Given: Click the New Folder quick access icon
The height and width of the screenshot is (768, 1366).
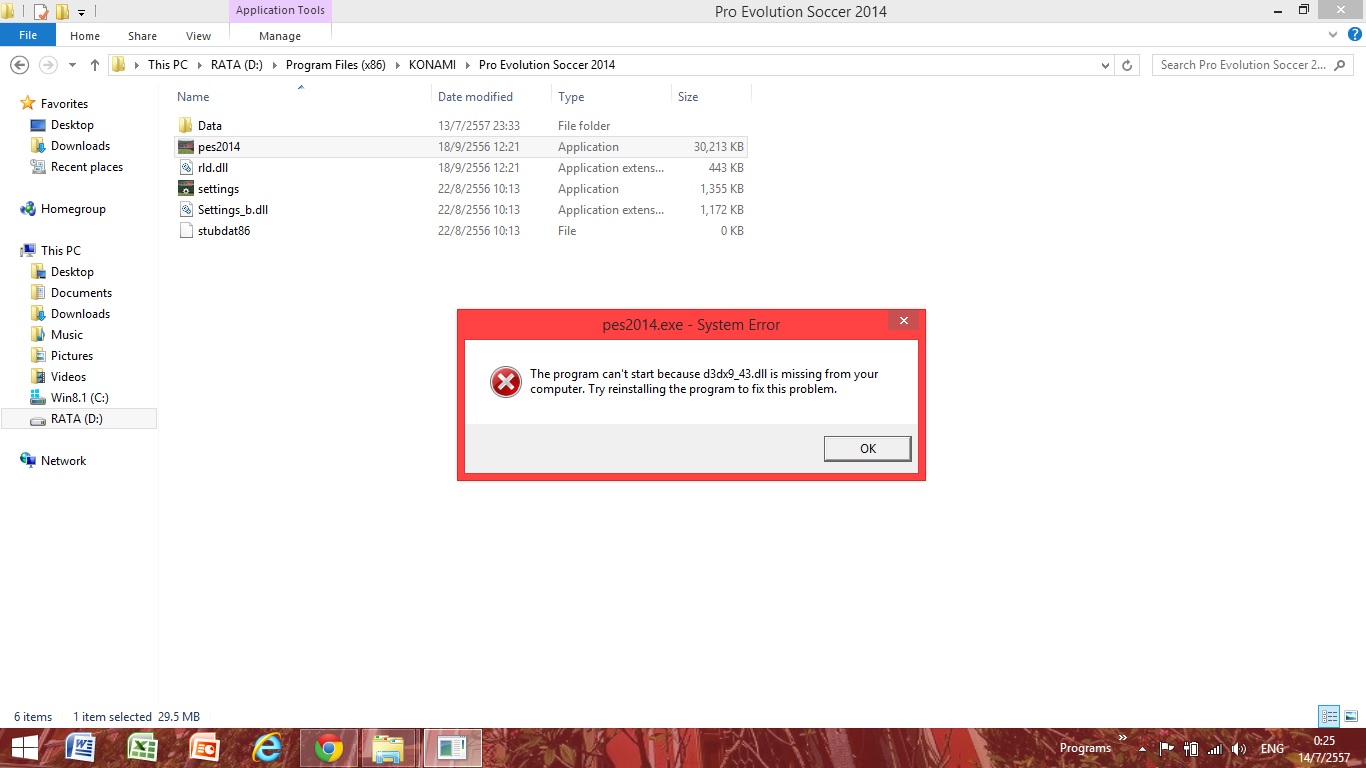Looking at the screenshot, I should (62, 12).
